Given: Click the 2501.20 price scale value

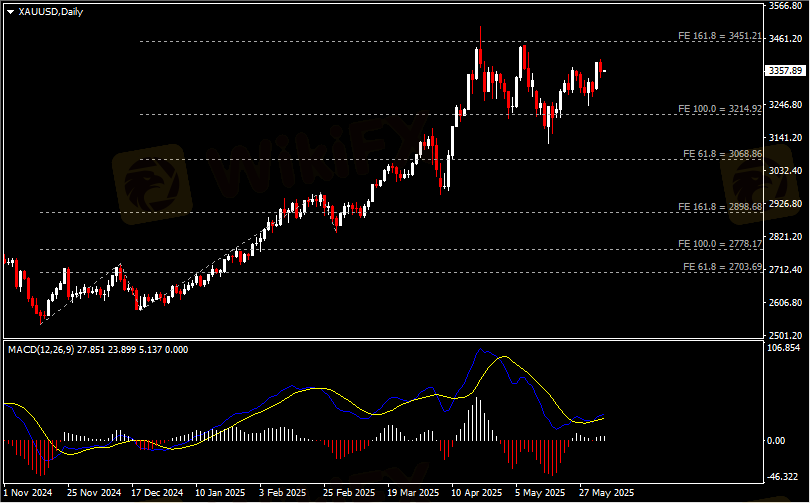Looking at the screenshot, I should (x=785, y=336).
